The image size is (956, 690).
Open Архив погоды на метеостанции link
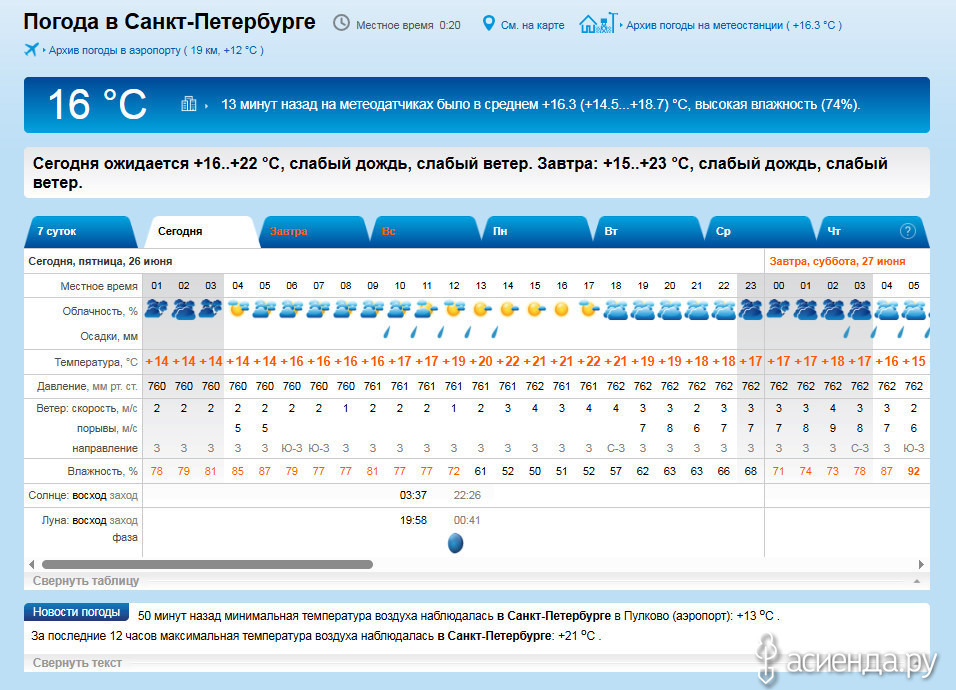point(734,26)
